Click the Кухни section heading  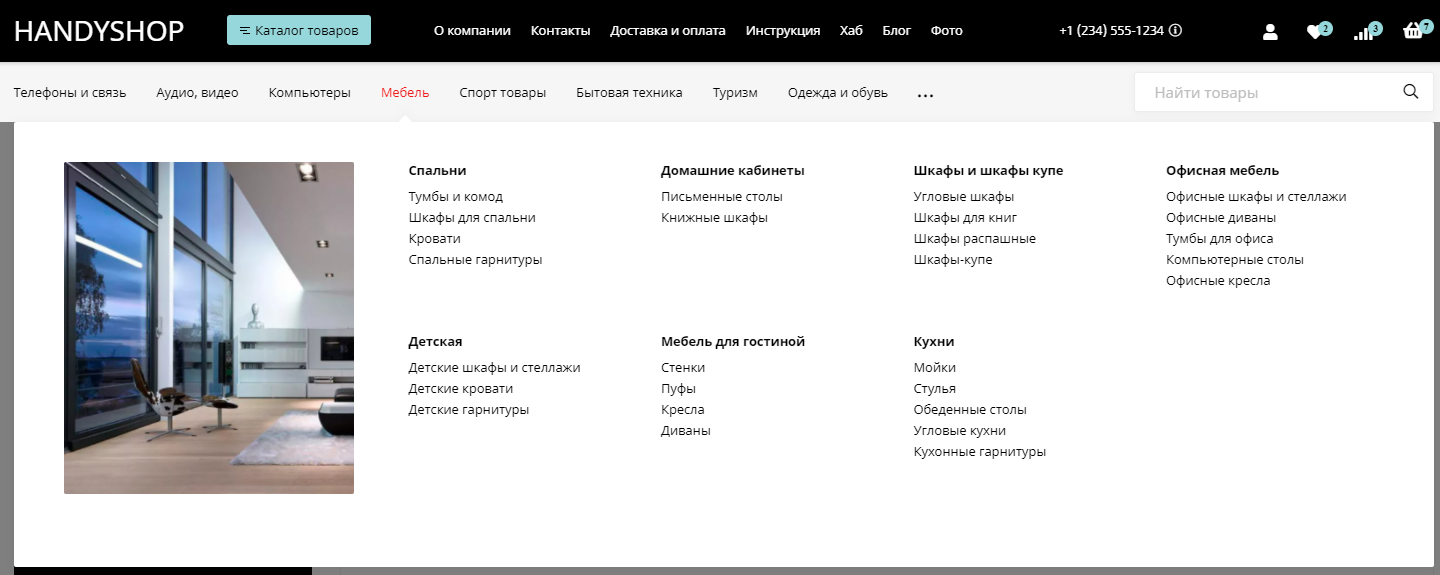[x=934, y=342]
